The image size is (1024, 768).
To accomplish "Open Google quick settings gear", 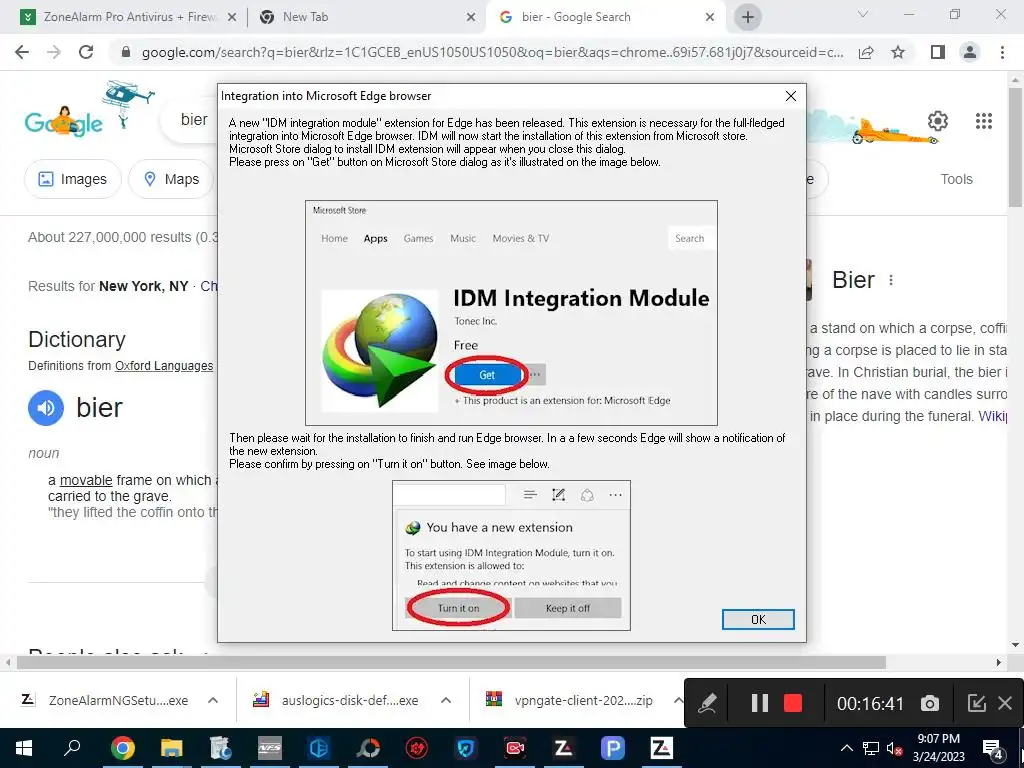I will (x=938, y=121).
